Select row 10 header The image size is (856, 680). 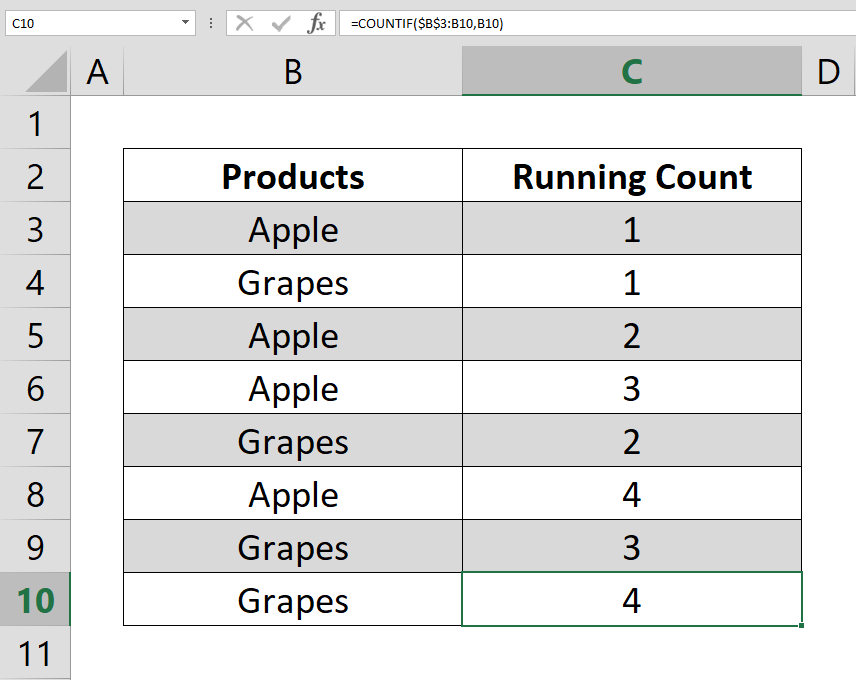point(35,599)
